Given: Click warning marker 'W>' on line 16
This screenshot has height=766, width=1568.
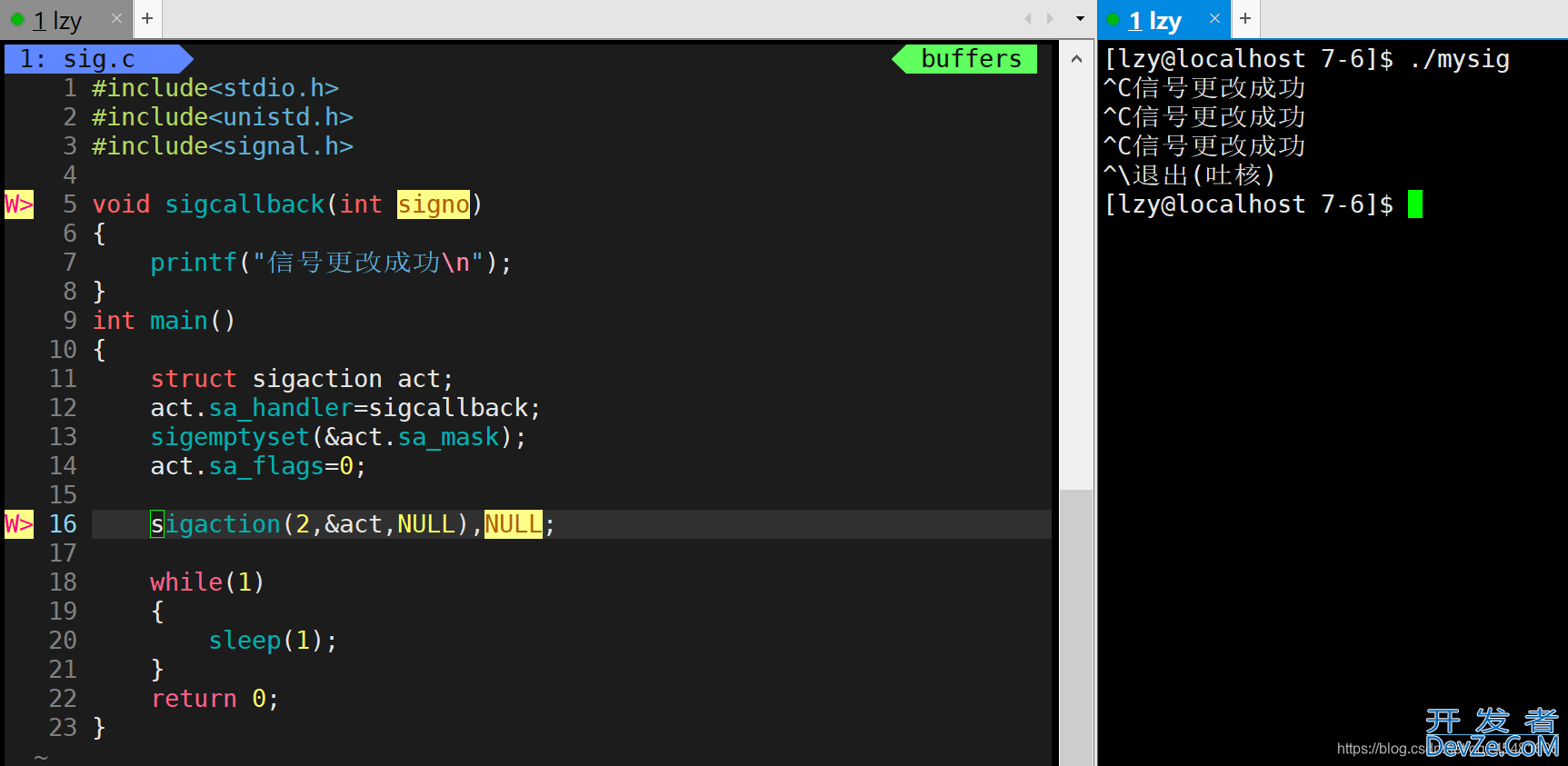Looking at the screenshot, I should tap(19, 524).
